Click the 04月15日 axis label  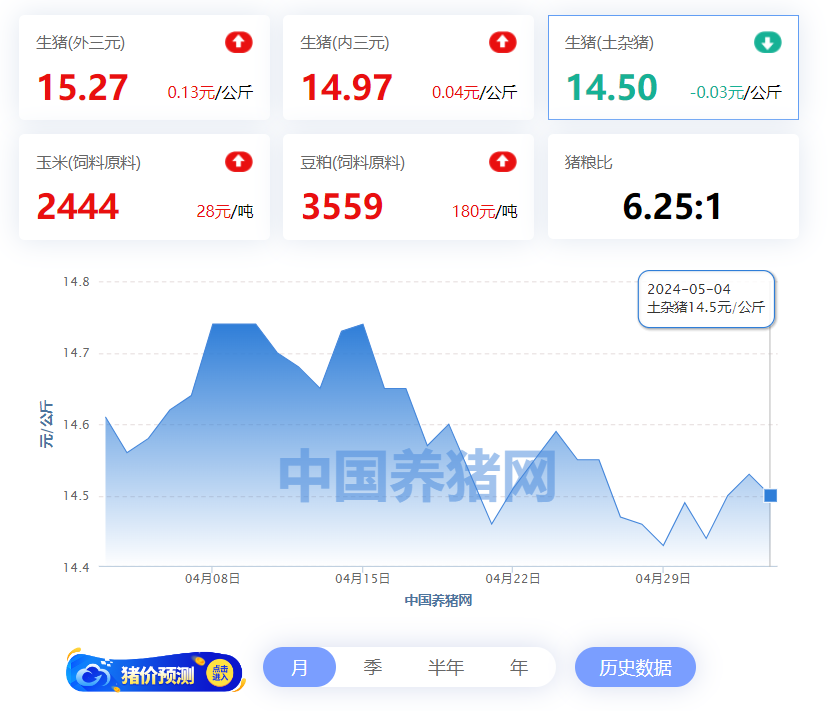pyautogui.click(x=362, y=579)
